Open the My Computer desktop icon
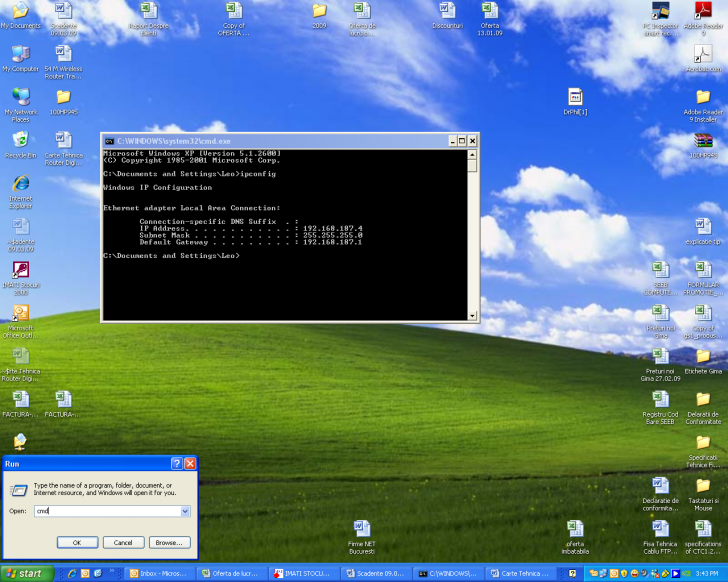 20,54
